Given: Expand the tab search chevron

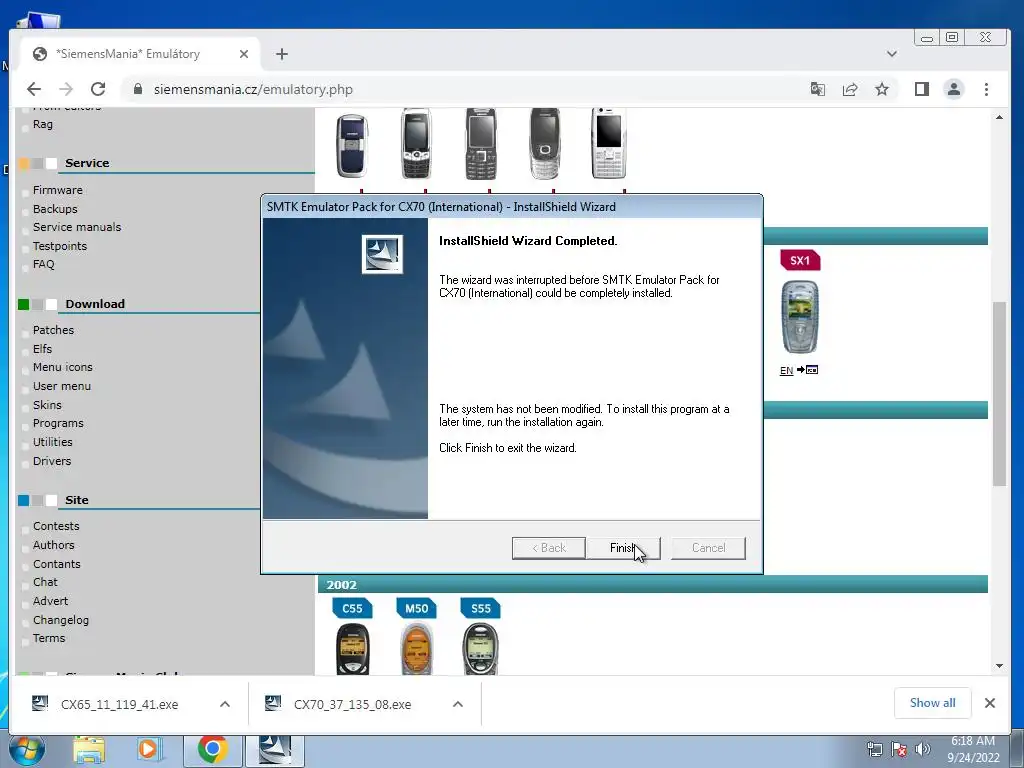Looking at the screenshot, I should tap(891, 54).
